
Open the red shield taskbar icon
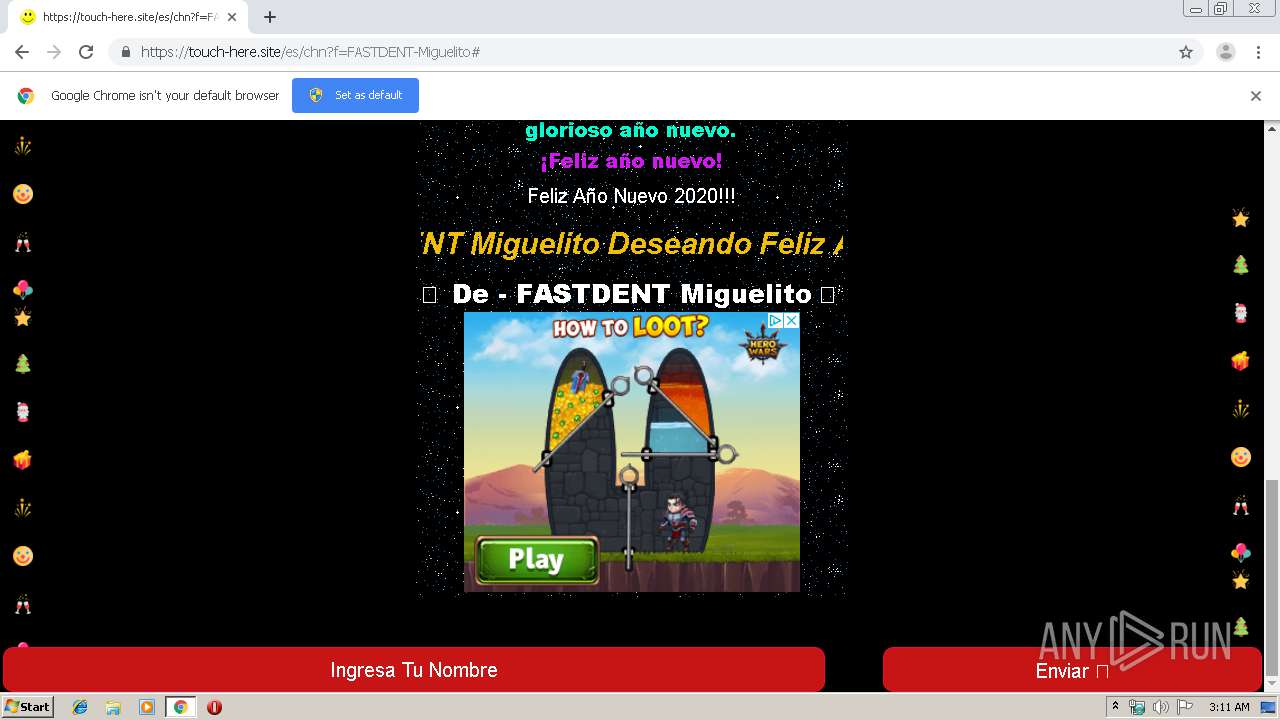coord(214,707)
